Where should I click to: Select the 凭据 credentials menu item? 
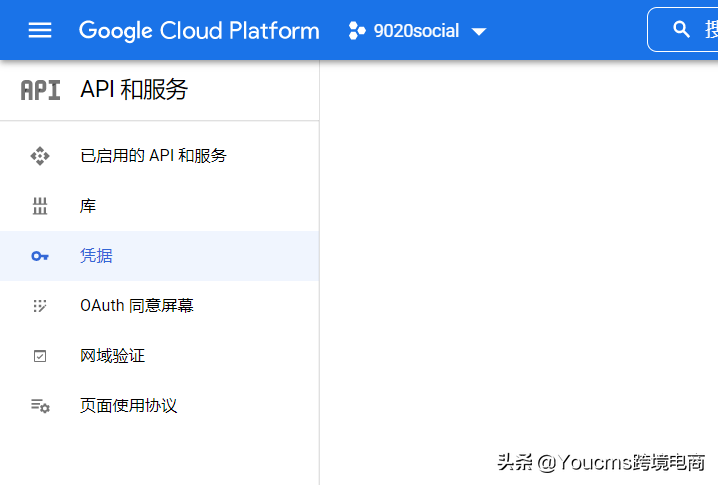[x=159, y=256]
